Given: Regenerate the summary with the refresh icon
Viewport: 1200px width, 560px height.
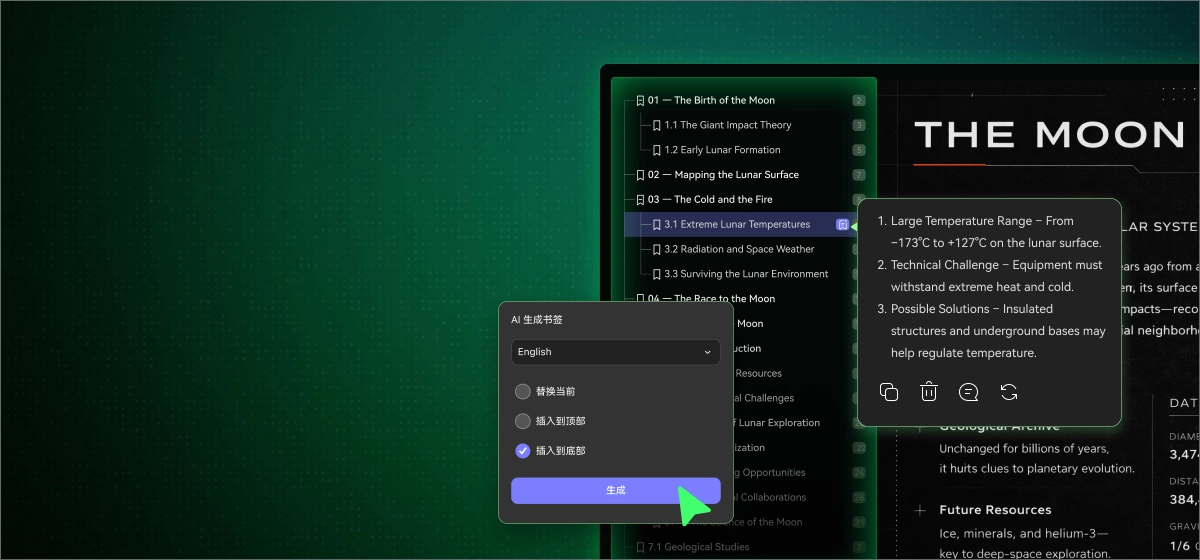Looking at the screenshot, I should click(1009, 392).
